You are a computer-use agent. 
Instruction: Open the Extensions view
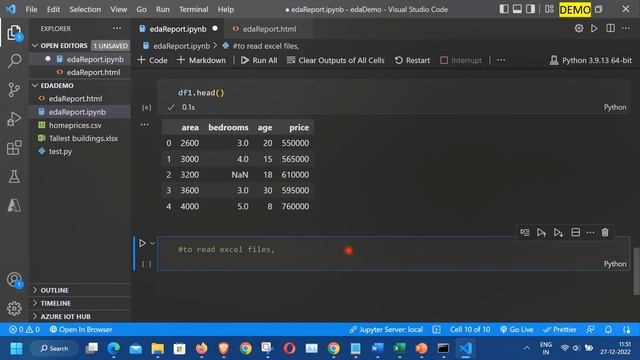14,147
